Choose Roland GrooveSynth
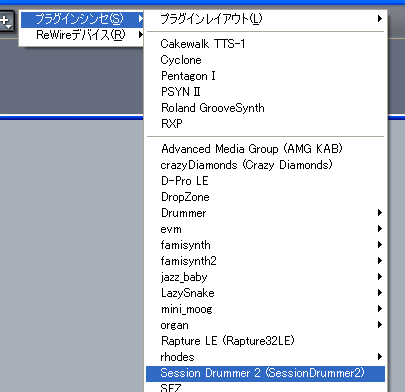 tap(265, 108)
